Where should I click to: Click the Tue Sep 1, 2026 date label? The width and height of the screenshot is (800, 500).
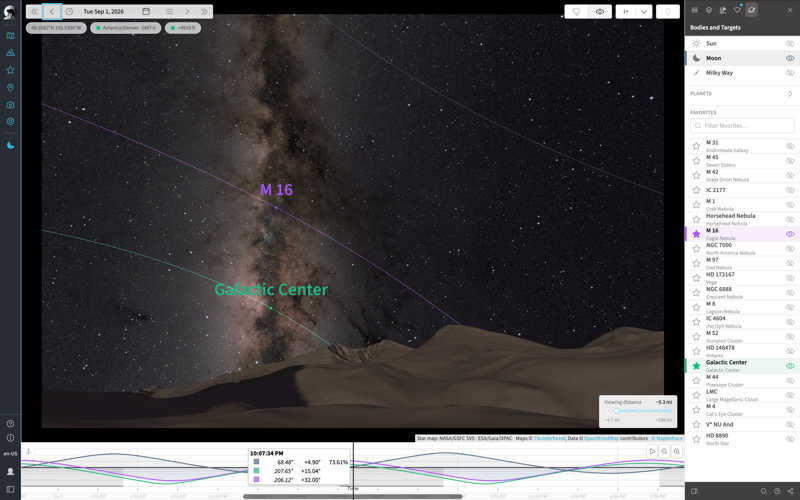click(104, 11)
